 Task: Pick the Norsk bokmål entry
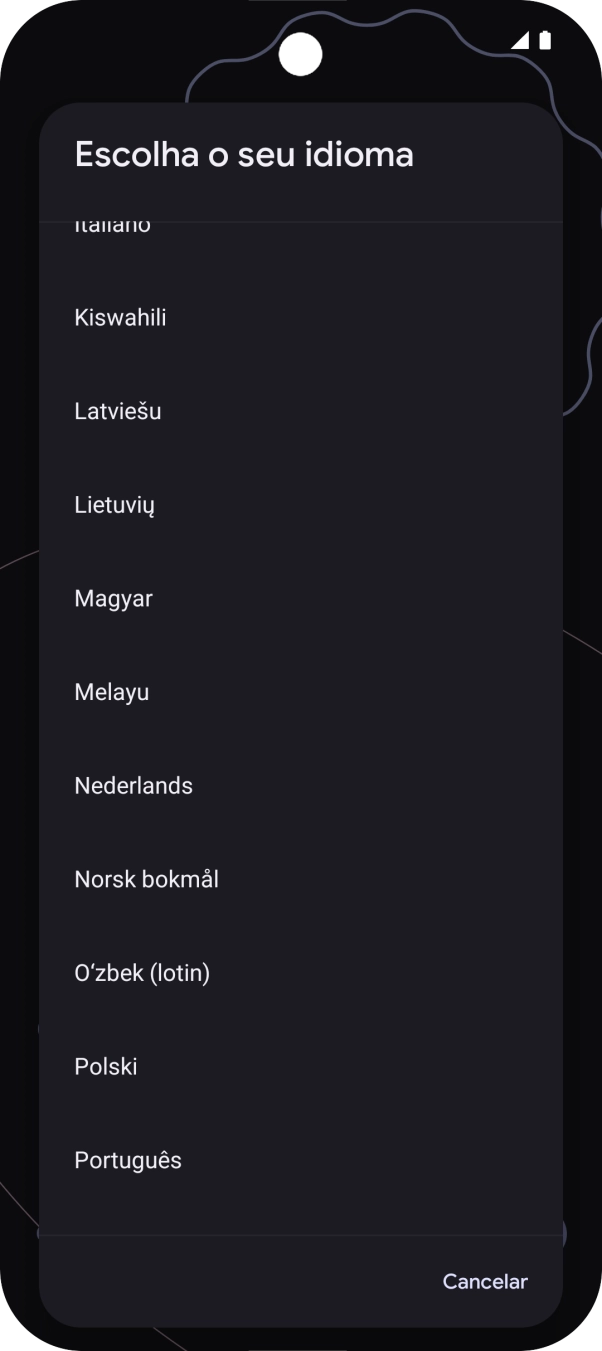300,880
